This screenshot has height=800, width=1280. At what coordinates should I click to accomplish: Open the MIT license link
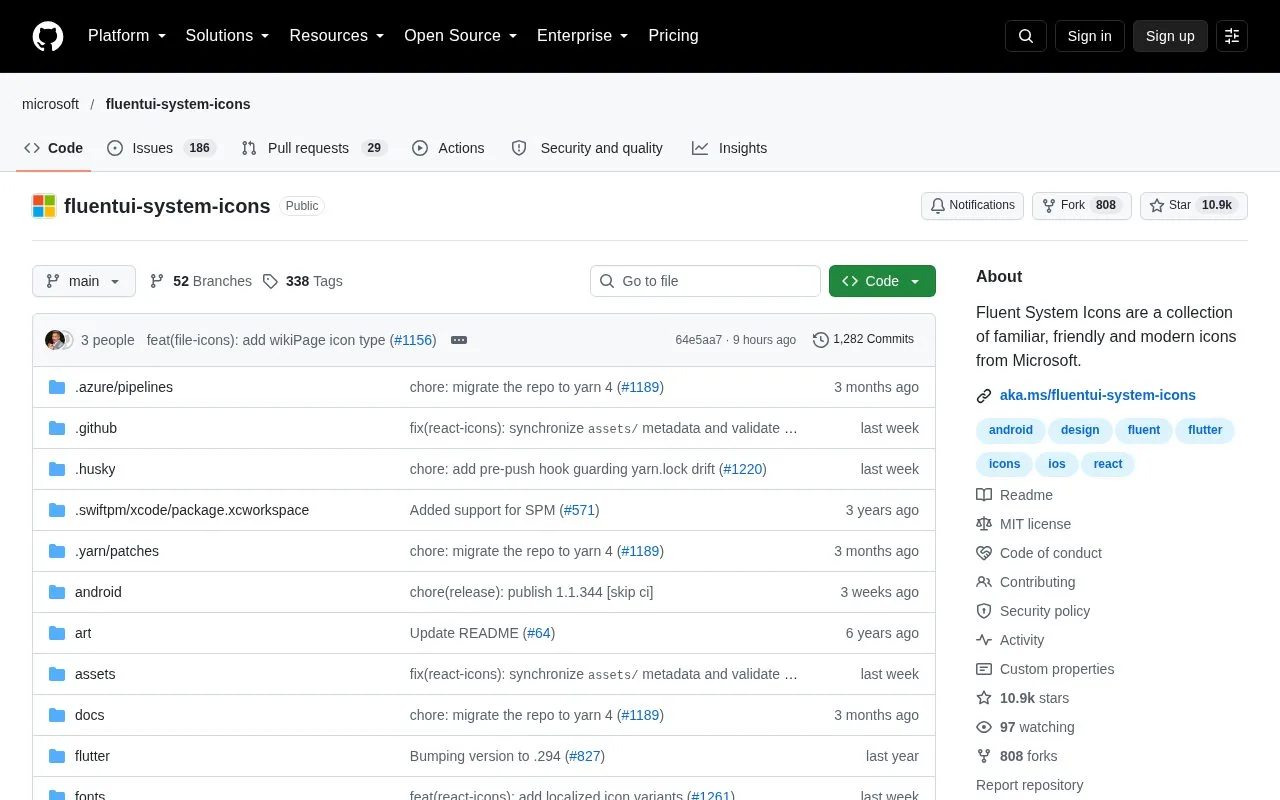[1023, 524]
